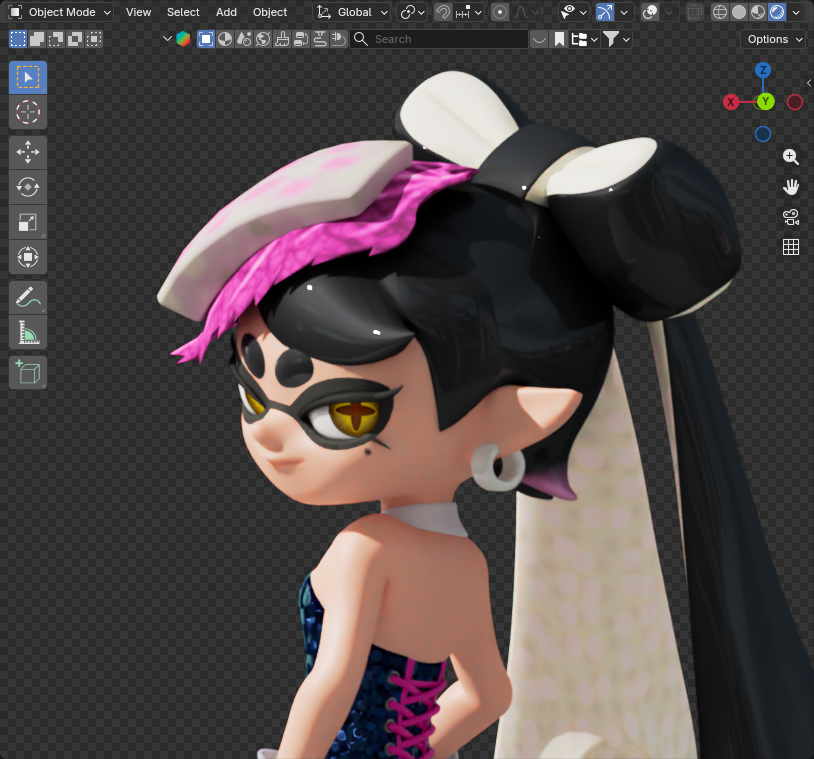Toggle the camera view button
814x759 pixels.
[791, 217]
